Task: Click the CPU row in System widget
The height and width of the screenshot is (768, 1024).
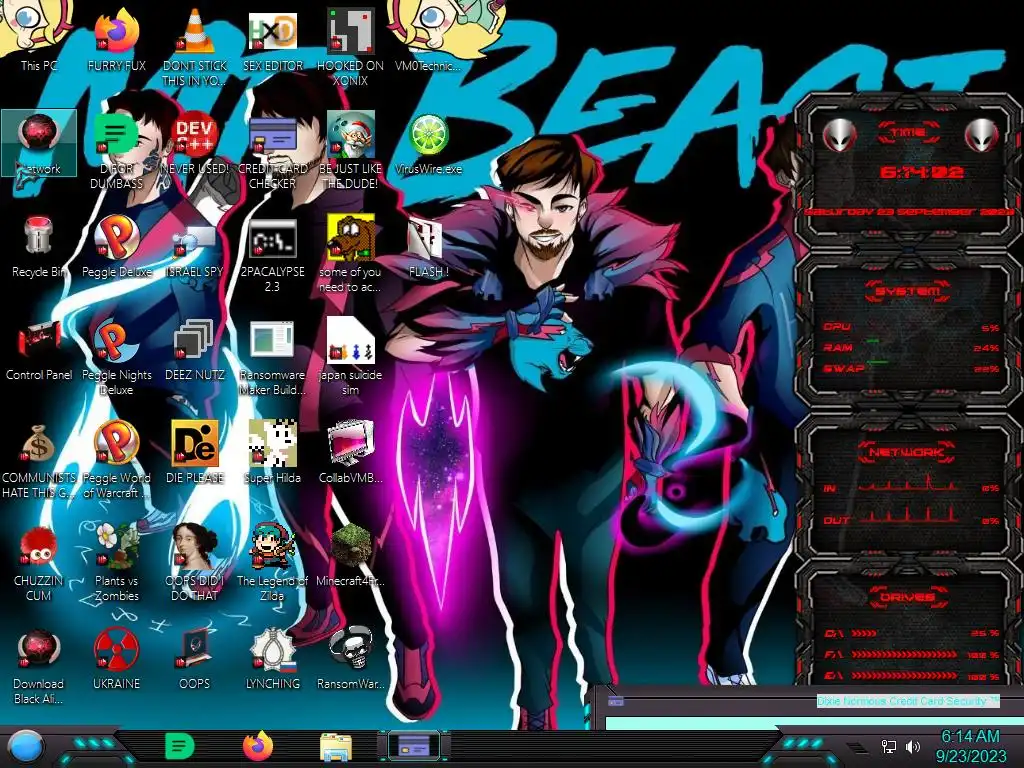Action: (911, 327)
